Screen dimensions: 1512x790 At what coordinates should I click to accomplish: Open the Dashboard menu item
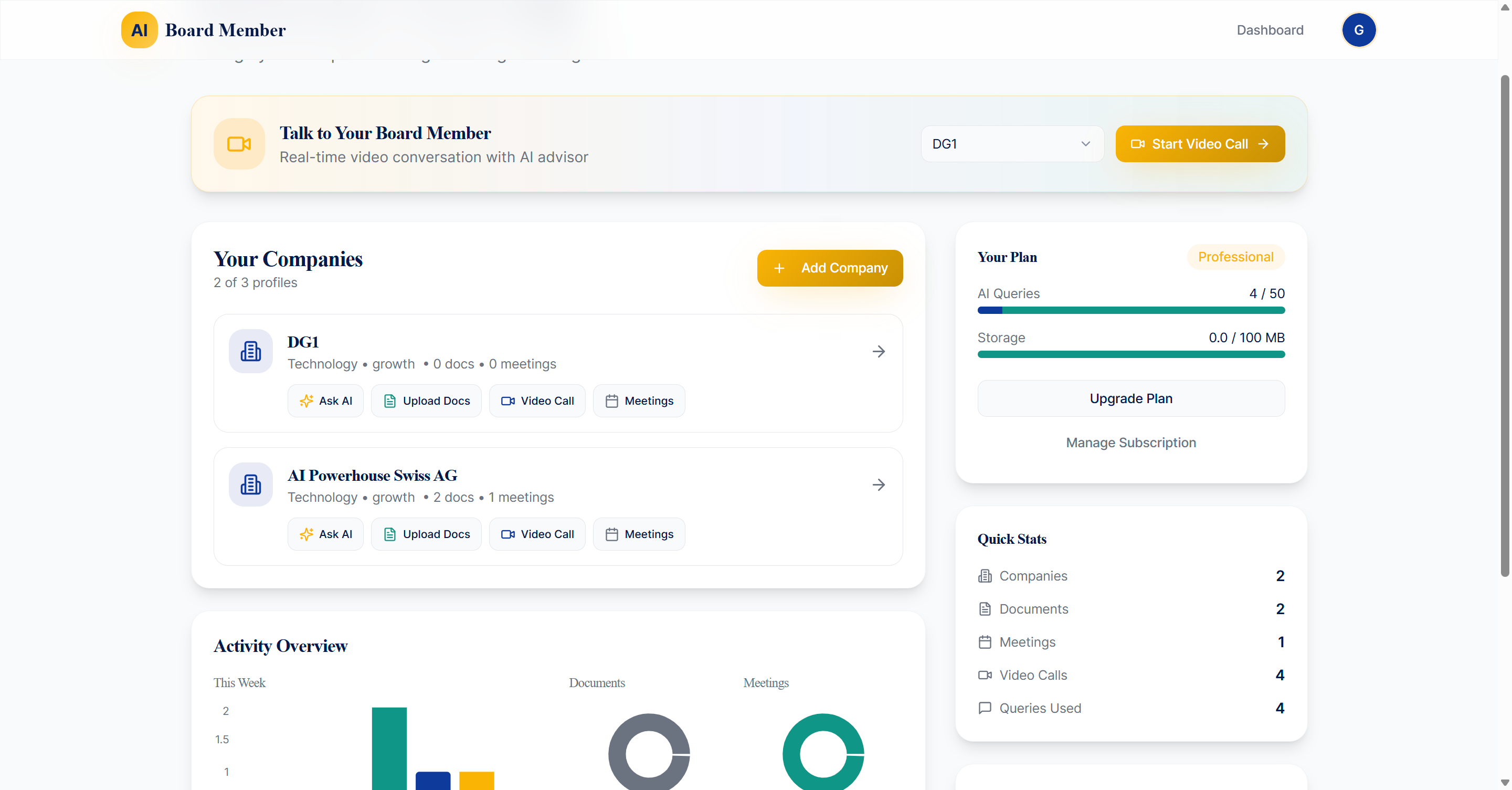(x=1270, y=30)
